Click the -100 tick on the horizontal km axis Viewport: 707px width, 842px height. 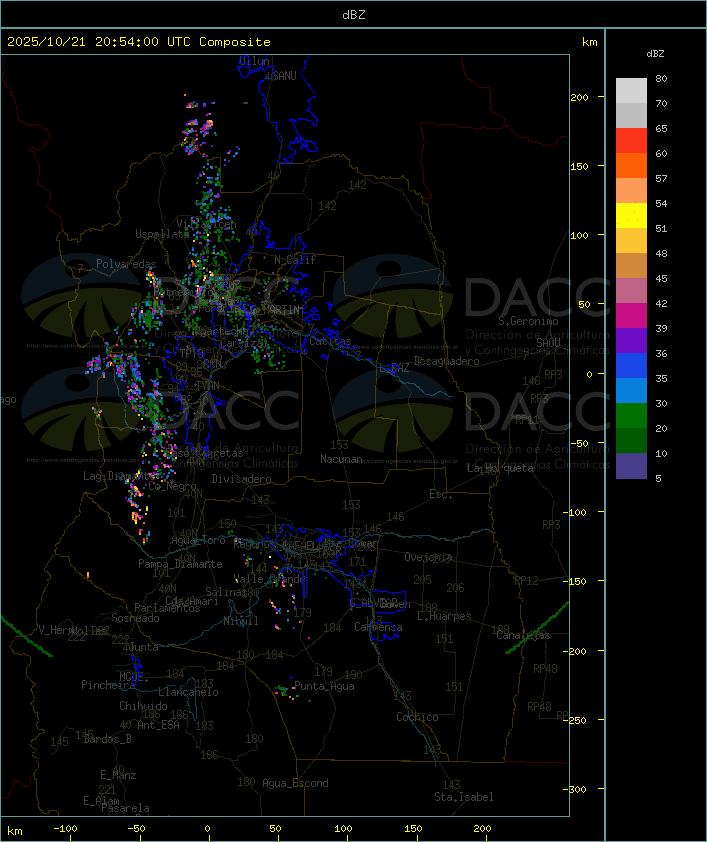[65, 829]
